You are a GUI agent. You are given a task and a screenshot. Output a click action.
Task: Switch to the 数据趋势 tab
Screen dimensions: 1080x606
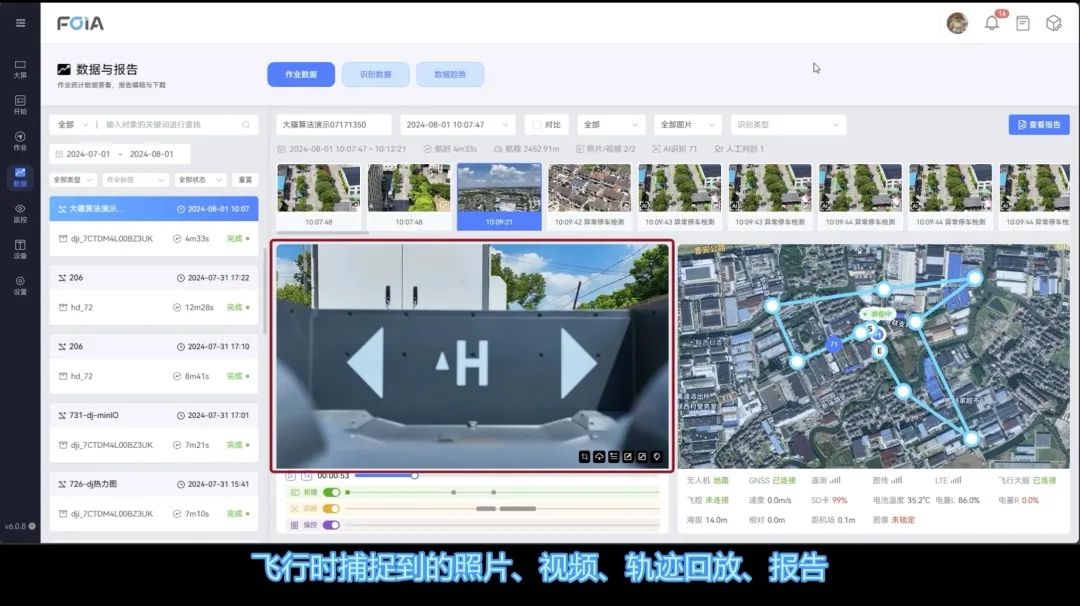point(449,75)
